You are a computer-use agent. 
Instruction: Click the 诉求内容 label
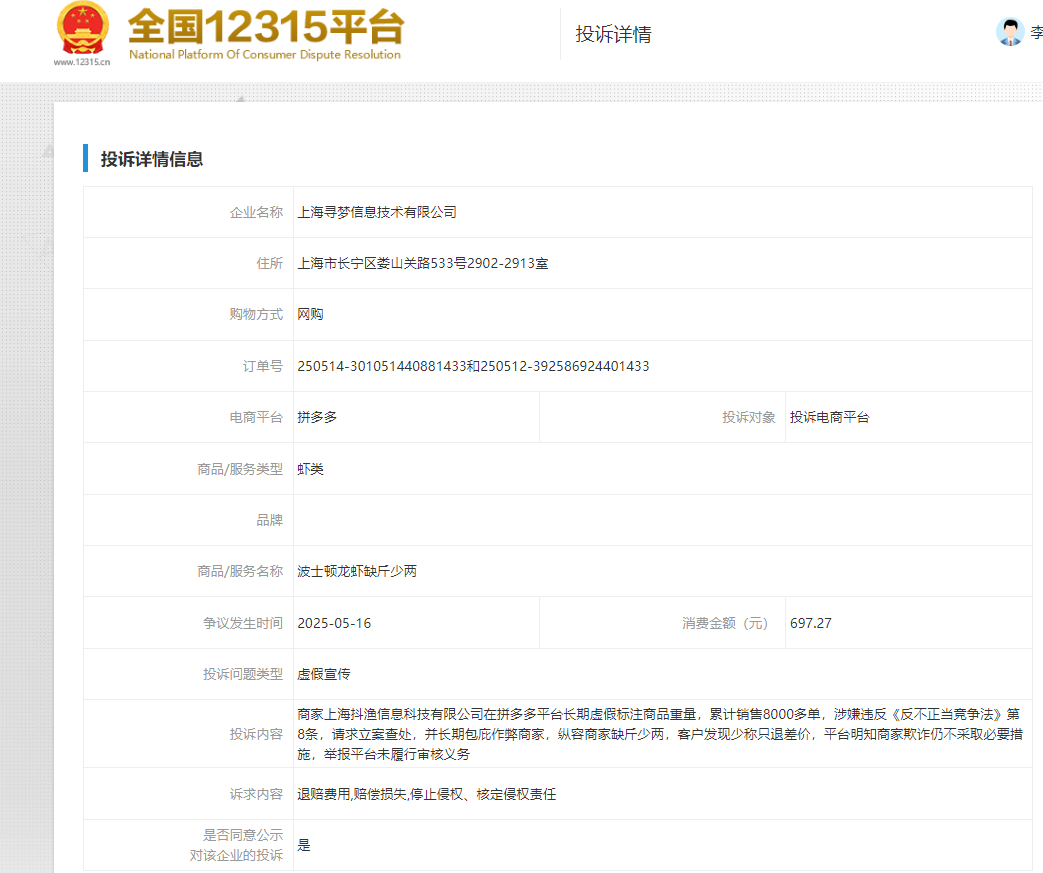[x=256, y=794]
